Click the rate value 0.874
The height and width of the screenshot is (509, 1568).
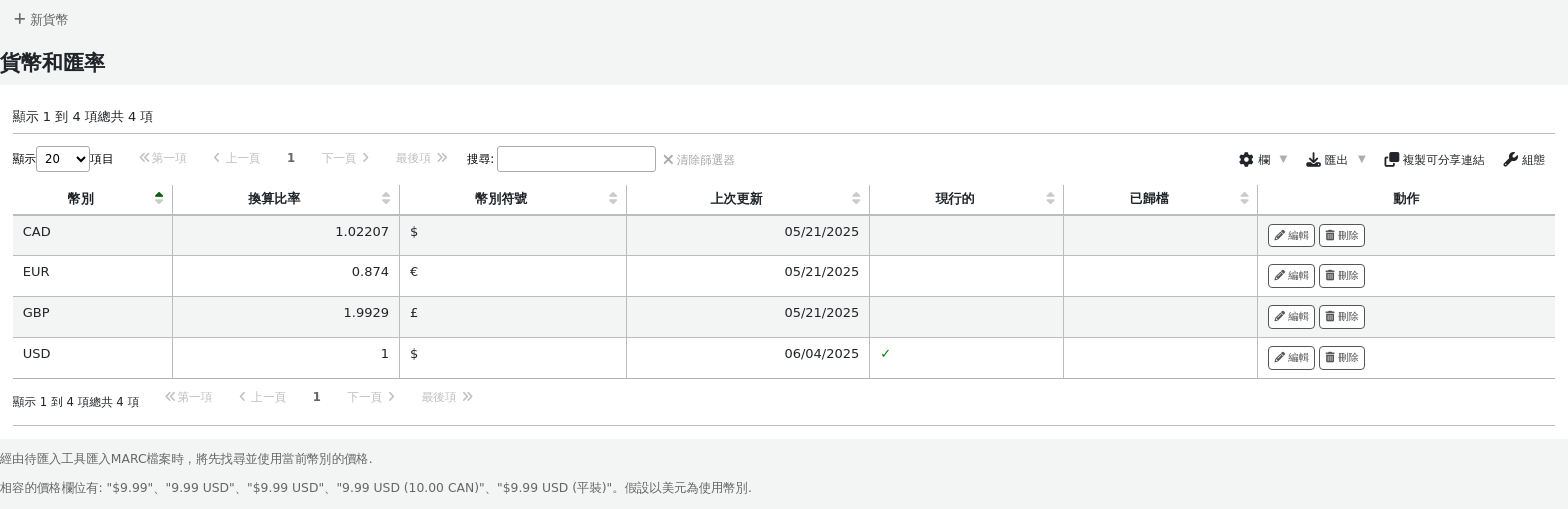(x=370, y=272)
